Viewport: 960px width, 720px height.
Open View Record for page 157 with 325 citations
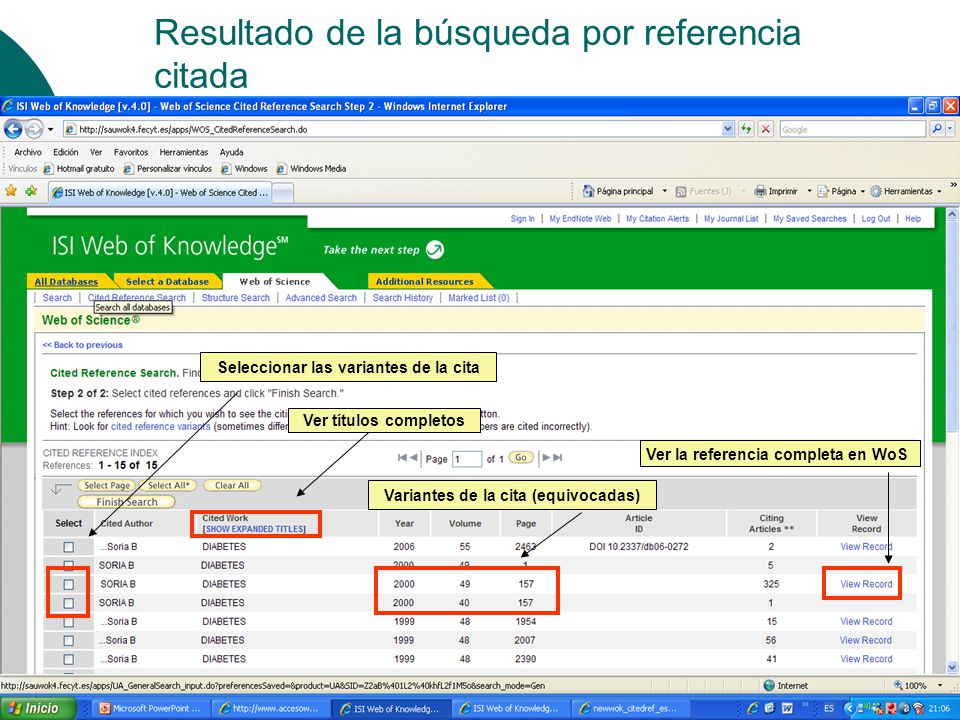[866, 584]
